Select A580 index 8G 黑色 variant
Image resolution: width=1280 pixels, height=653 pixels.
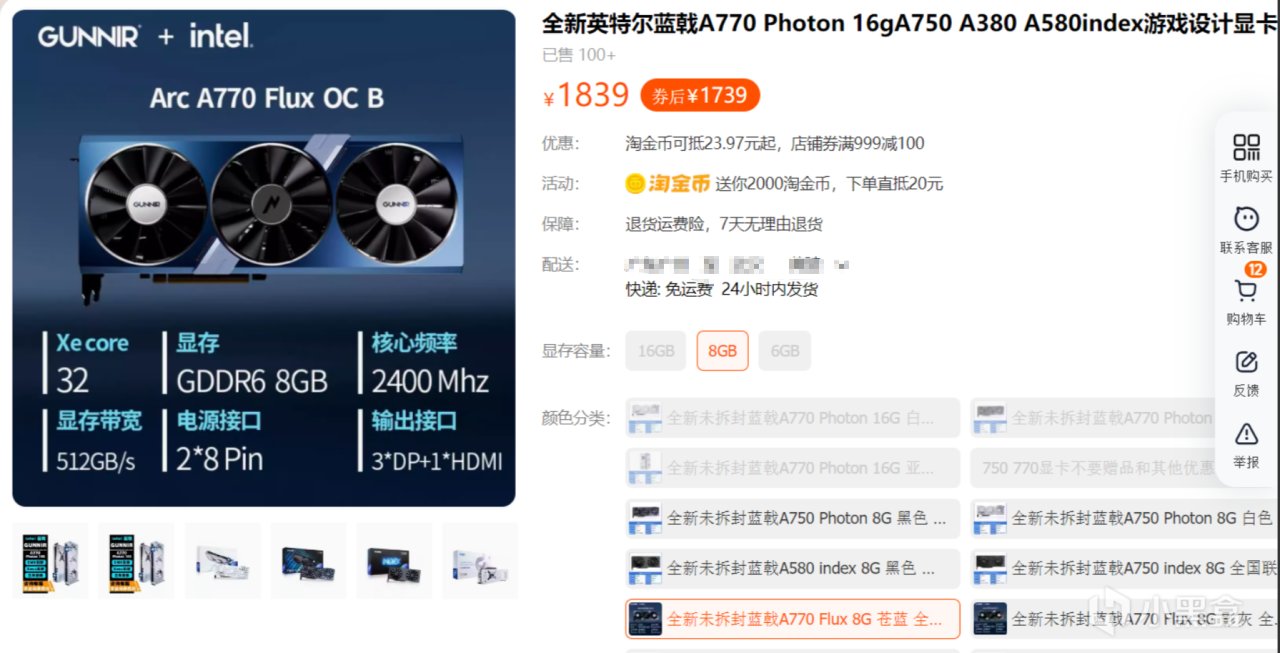point(793,568)
